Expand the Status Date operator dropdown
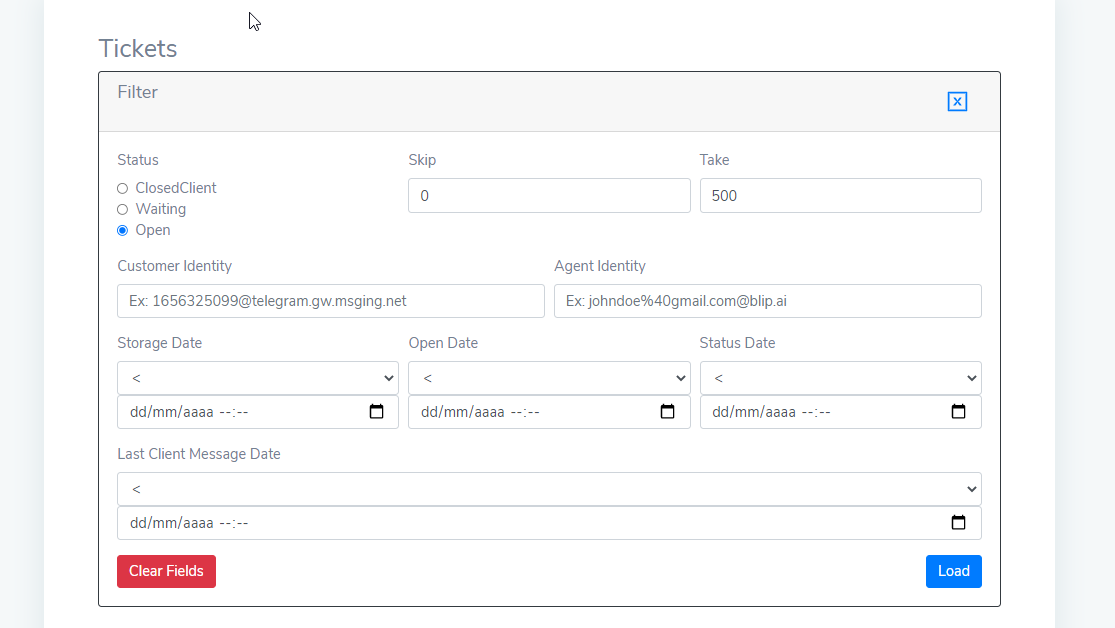 pos(841,378)
